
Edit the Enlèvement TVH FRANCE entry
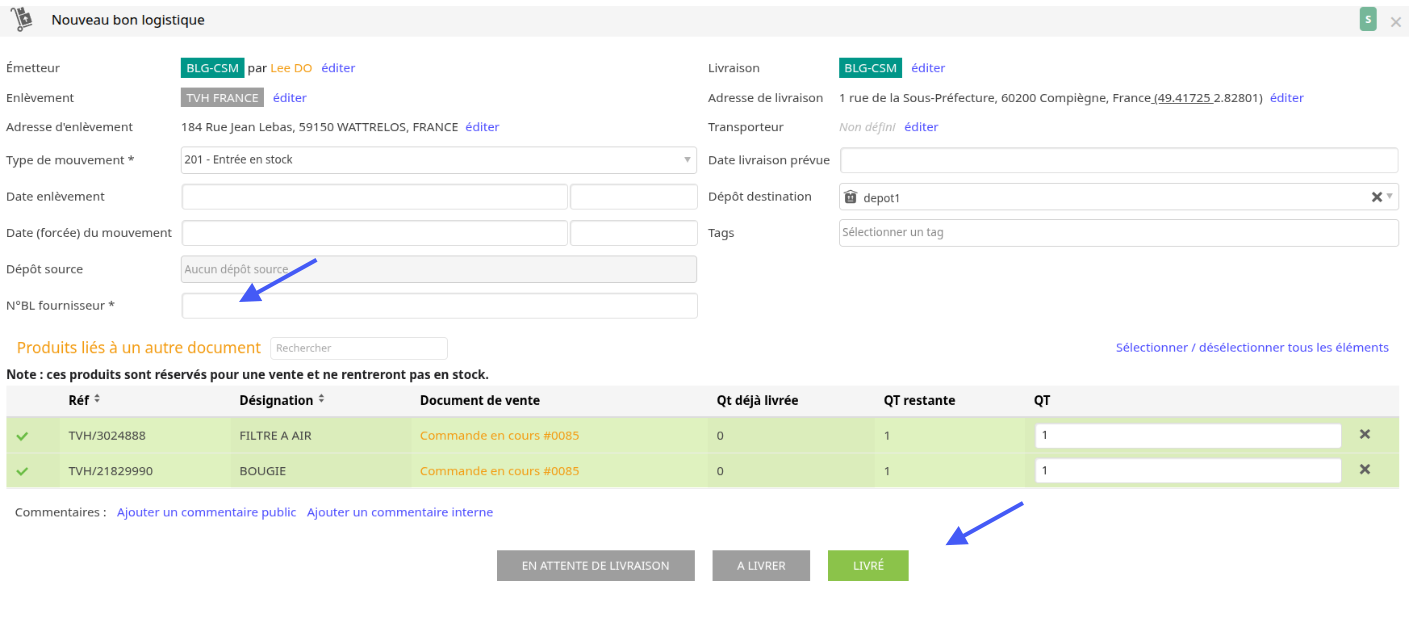tap(290, 98)
